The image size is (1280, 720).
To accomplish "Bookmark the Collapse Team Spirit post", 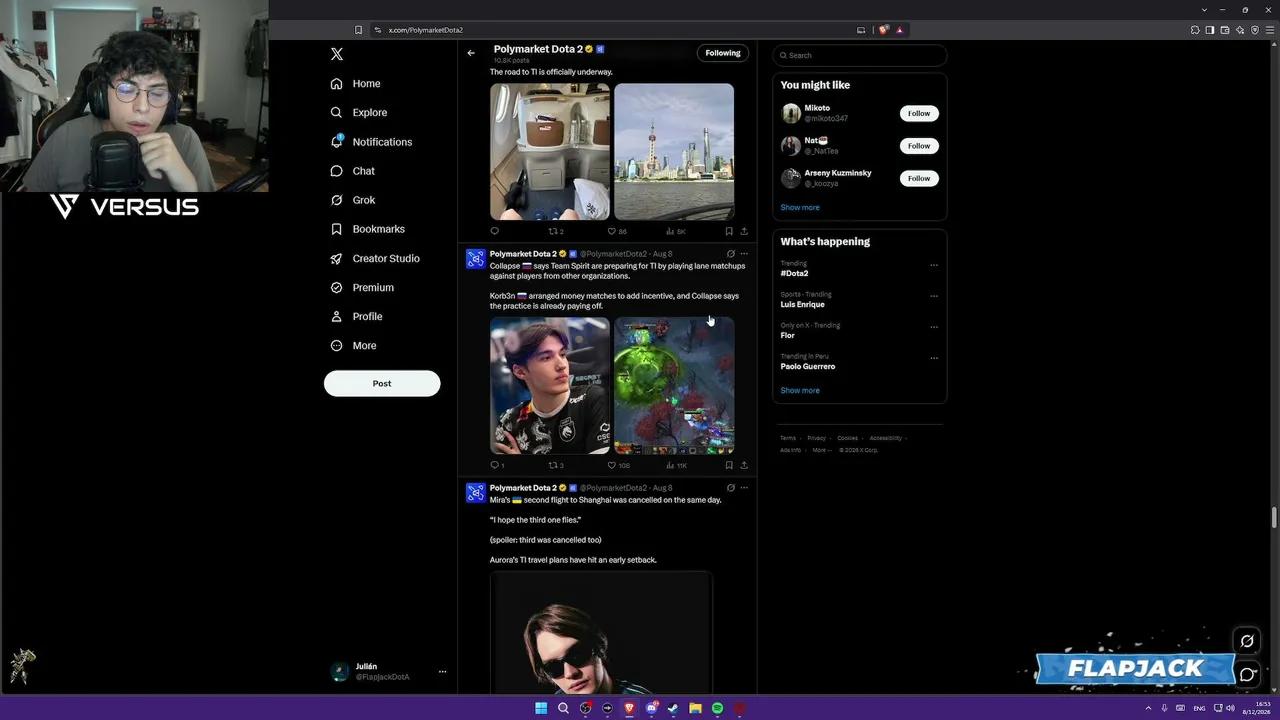I will pyautogui.click(x=729, y=465).
